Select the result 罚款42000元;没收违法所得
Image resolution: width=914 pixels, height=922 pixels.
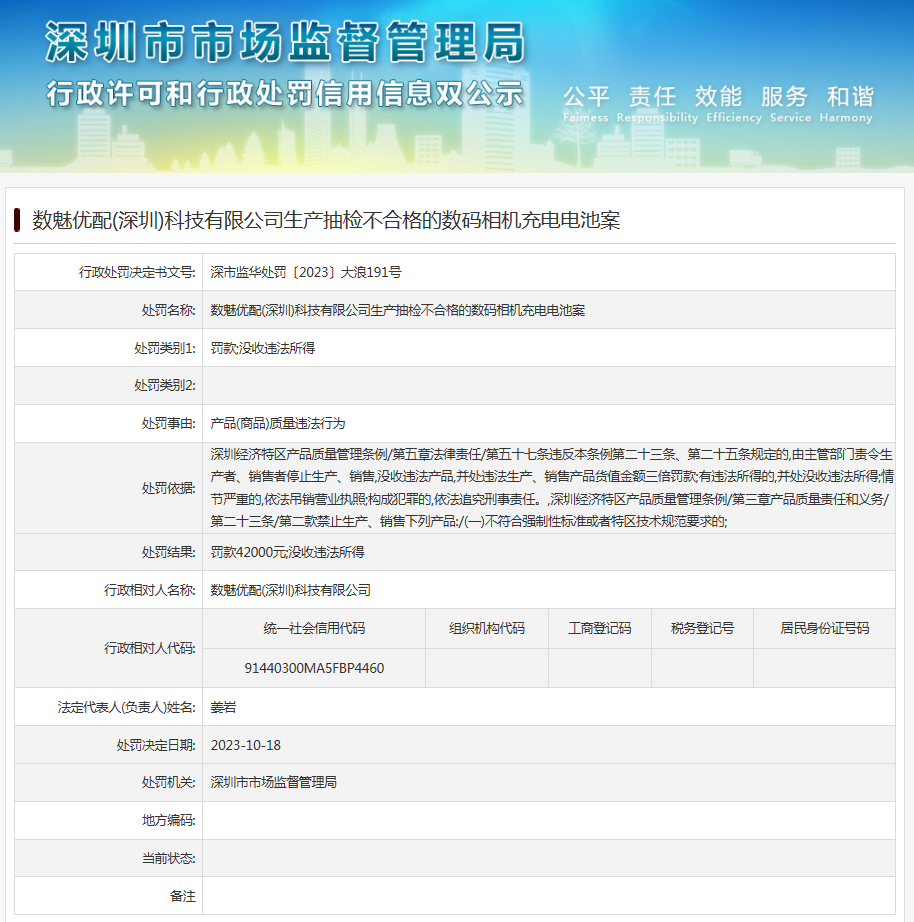pos(287,552)
